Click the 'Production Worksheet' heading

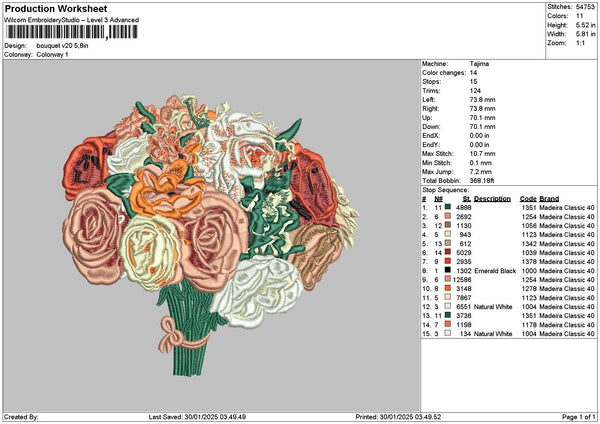56,8
